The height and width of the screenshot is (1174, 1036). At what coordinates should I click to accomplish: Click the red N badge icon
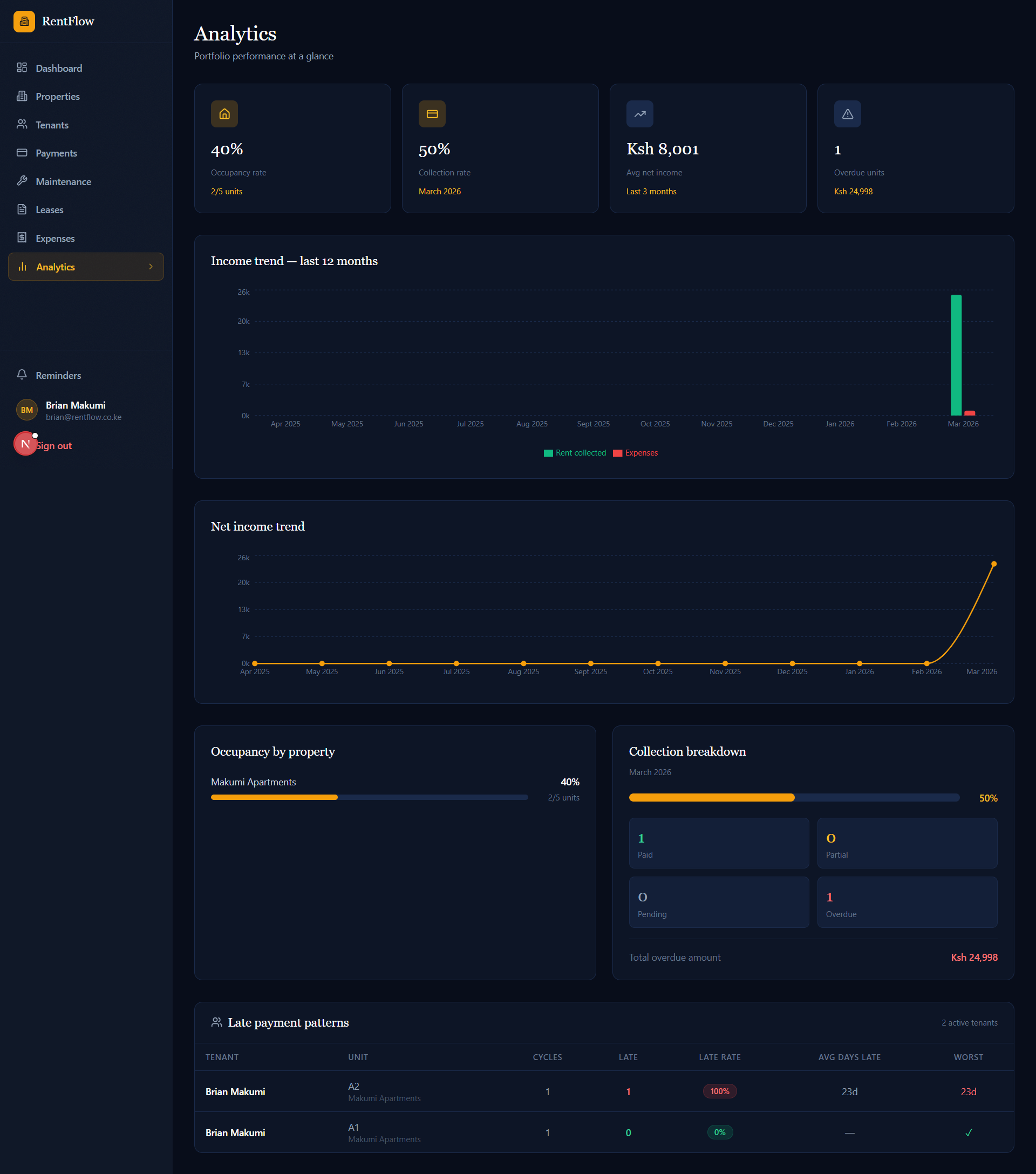coord(25,443)
